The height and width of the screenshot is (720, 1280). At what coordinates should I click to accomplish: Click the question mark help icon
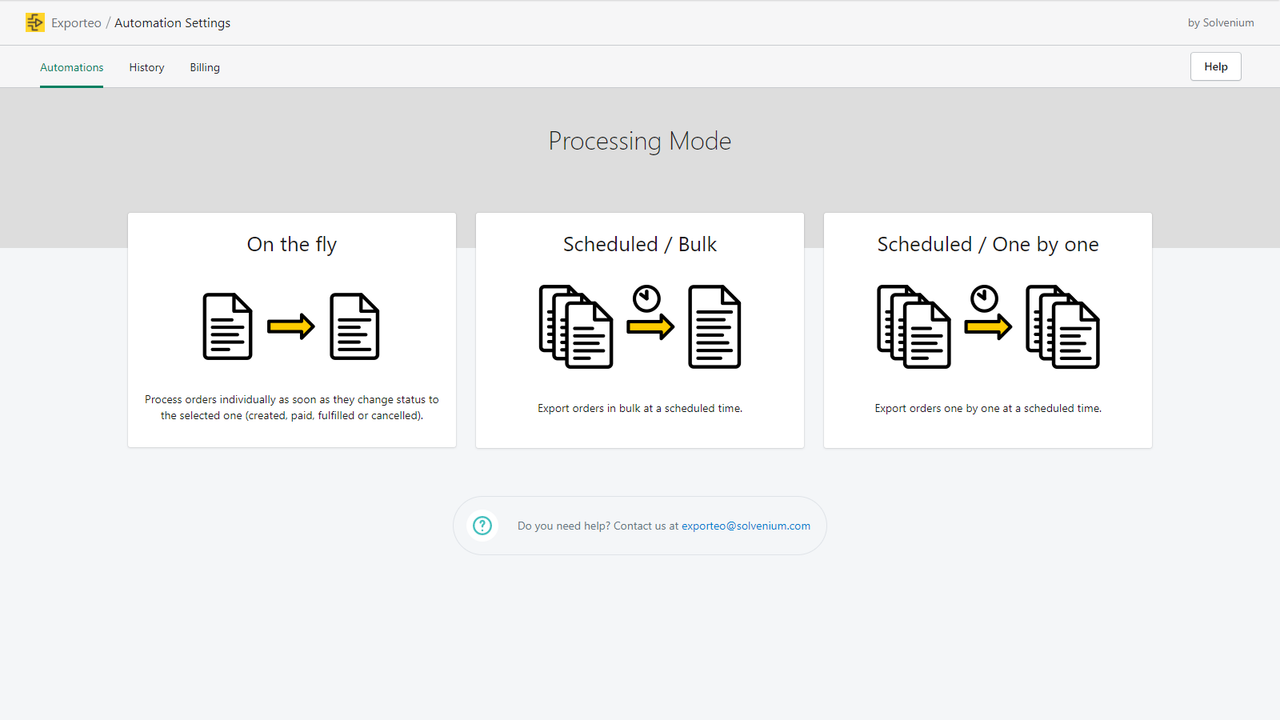pyautogui.click(x=482, y=525)
